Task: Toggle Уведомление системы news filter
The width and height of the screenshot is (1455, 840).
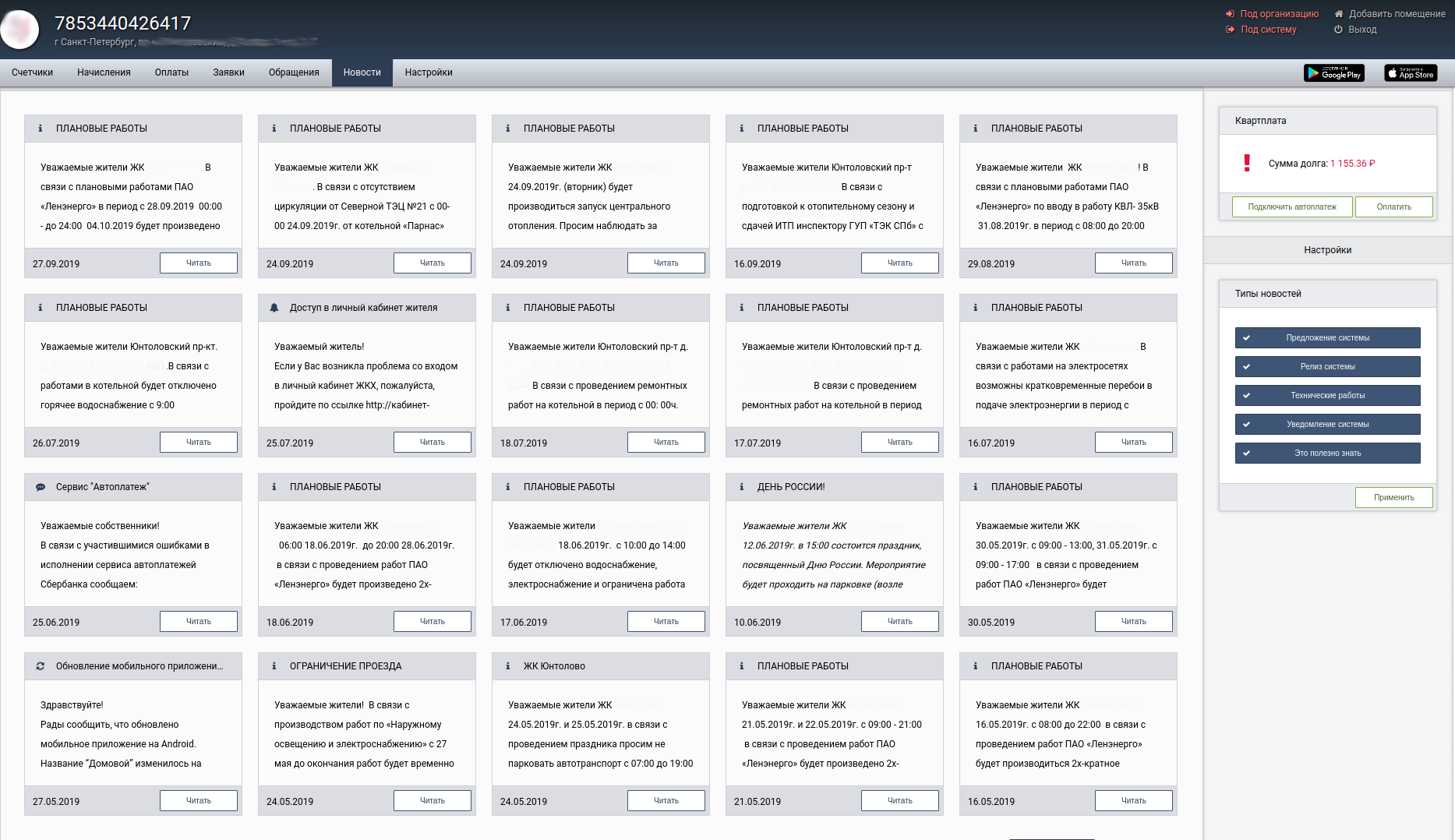Action: pos(1327,425)
